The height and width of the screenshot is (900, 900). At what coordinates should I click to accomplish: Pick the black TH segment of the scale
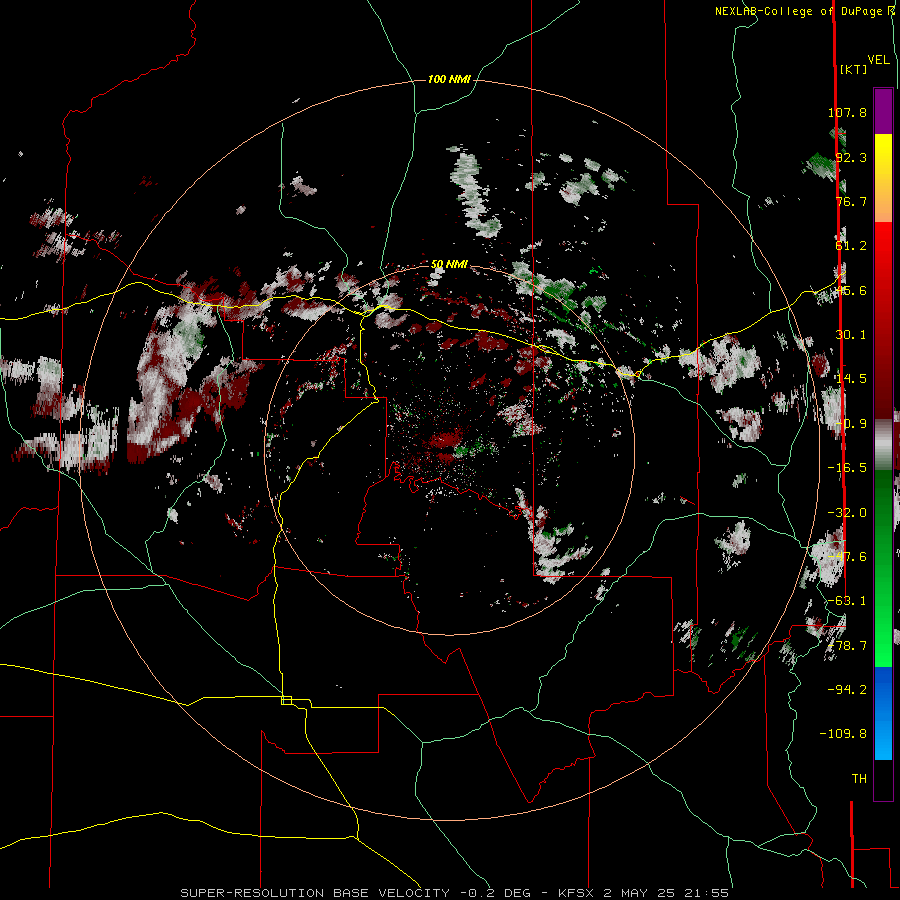pos(883,779)
